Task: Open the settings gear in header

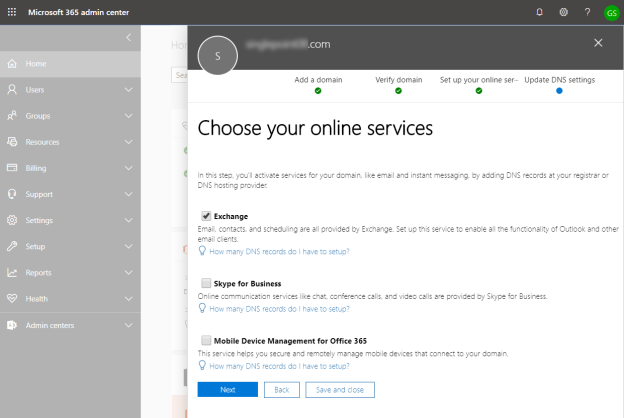Action: tap(564, 12)
